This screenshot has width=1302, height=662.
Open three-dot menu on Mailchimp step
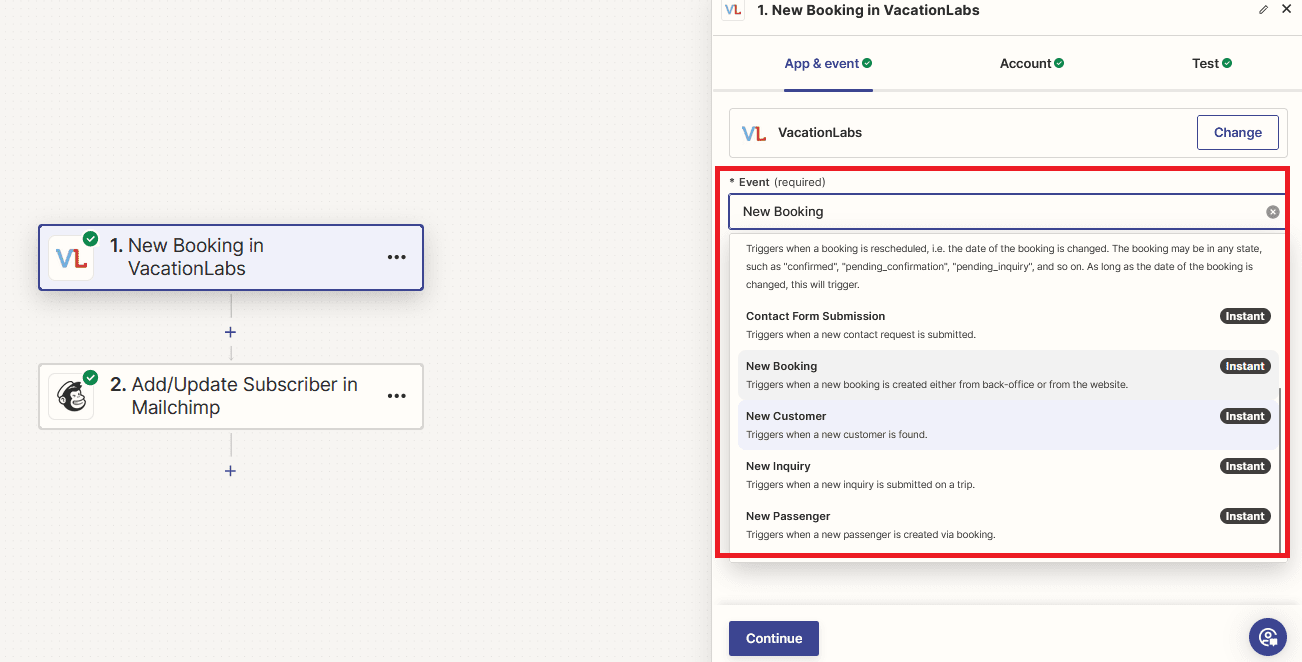click(397, 396)
